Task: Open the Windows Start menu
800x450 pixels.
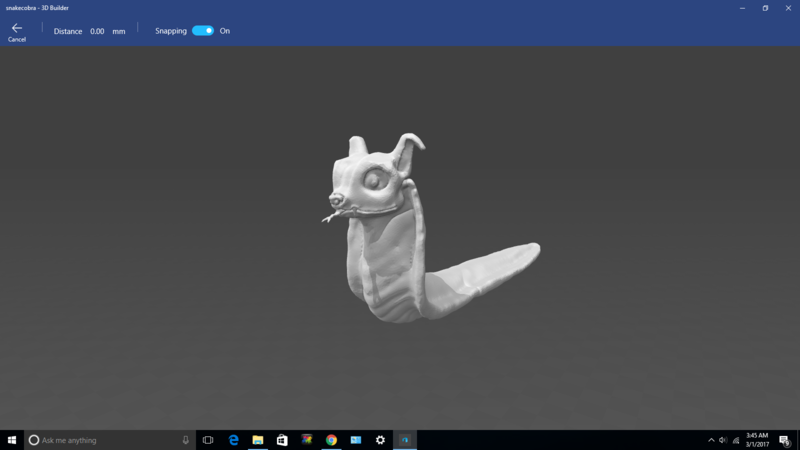Action: (12, 440)
